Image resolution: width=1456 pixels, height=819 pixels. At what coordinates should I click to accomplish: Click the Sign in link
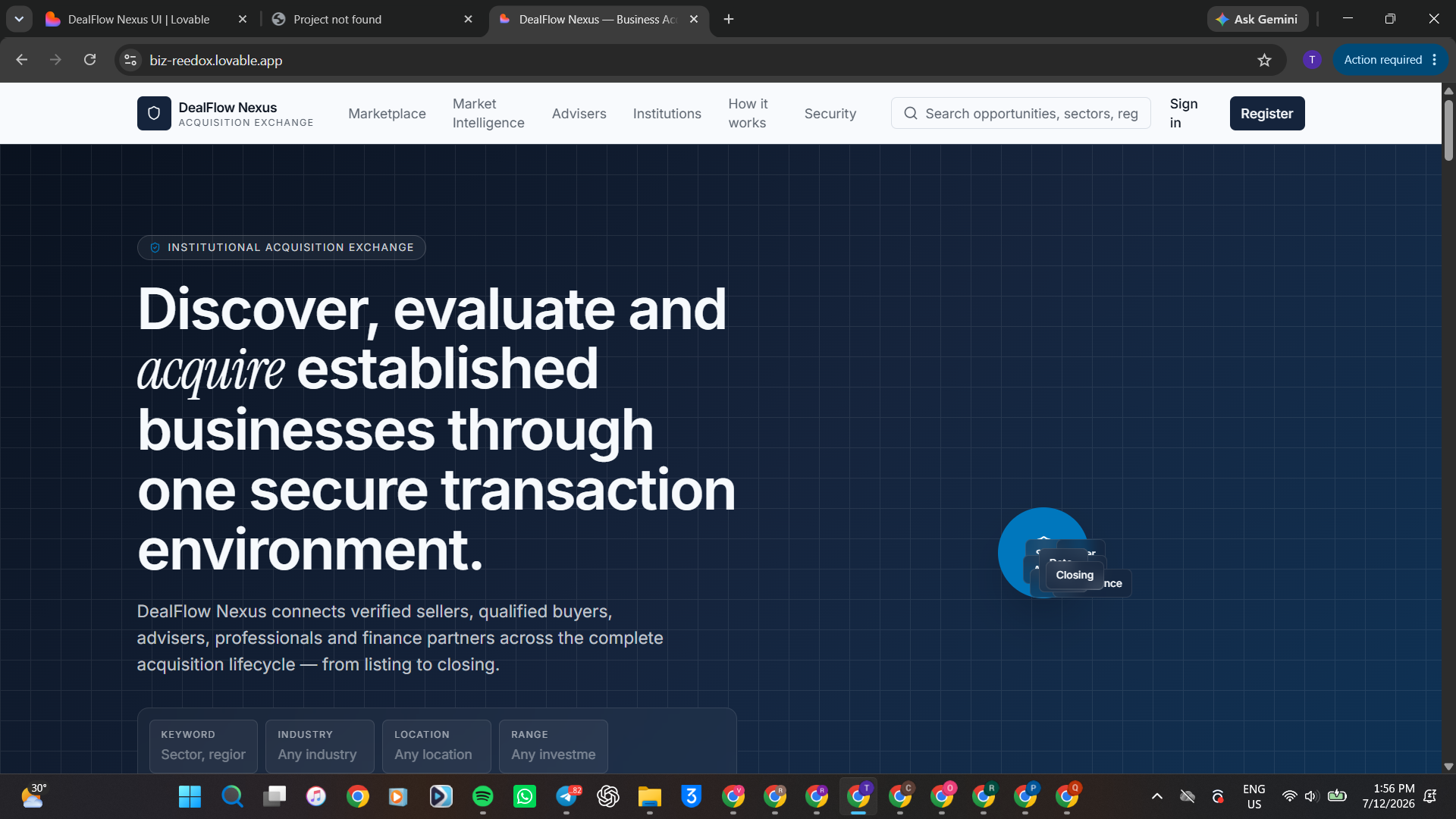tap(1184, 114)
